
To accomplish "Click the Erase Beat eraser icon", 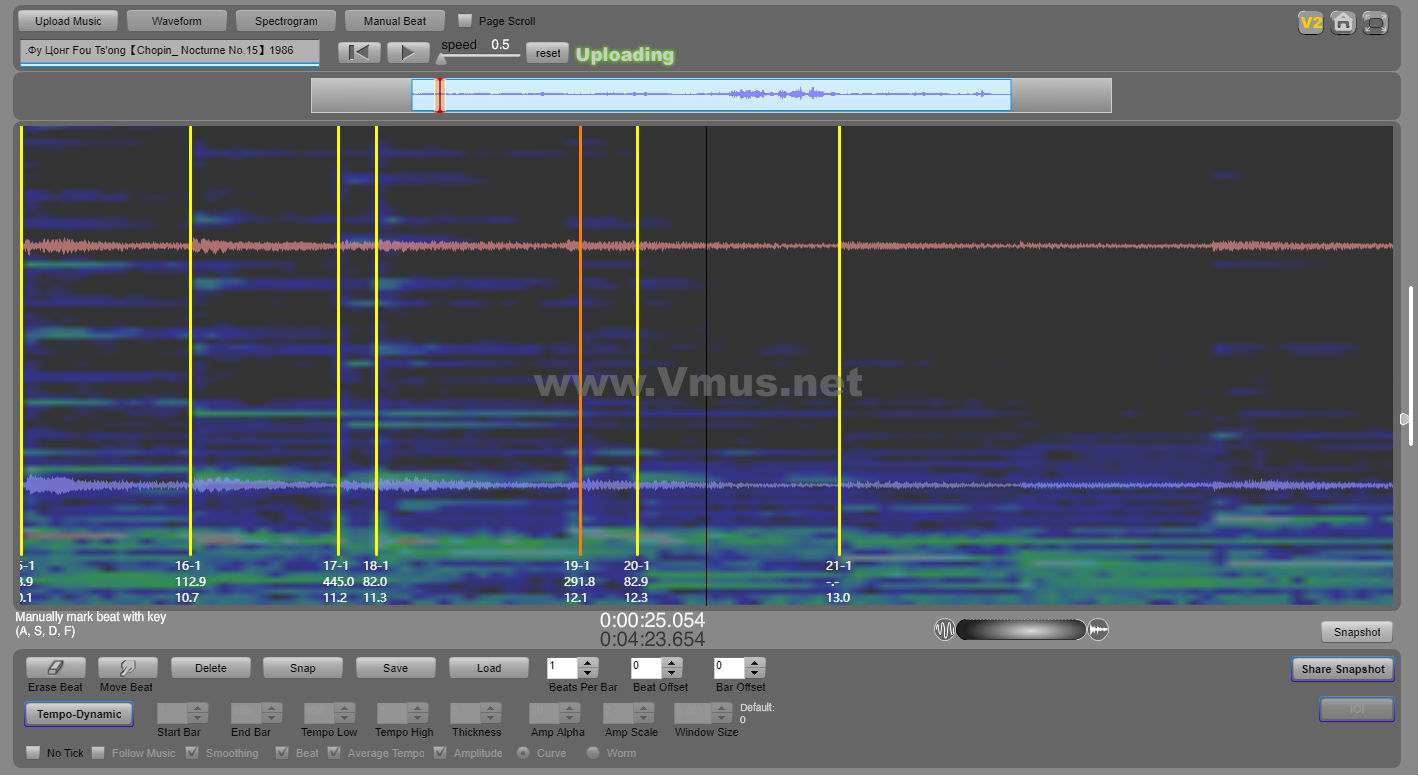I will click(x=55, y=668).
